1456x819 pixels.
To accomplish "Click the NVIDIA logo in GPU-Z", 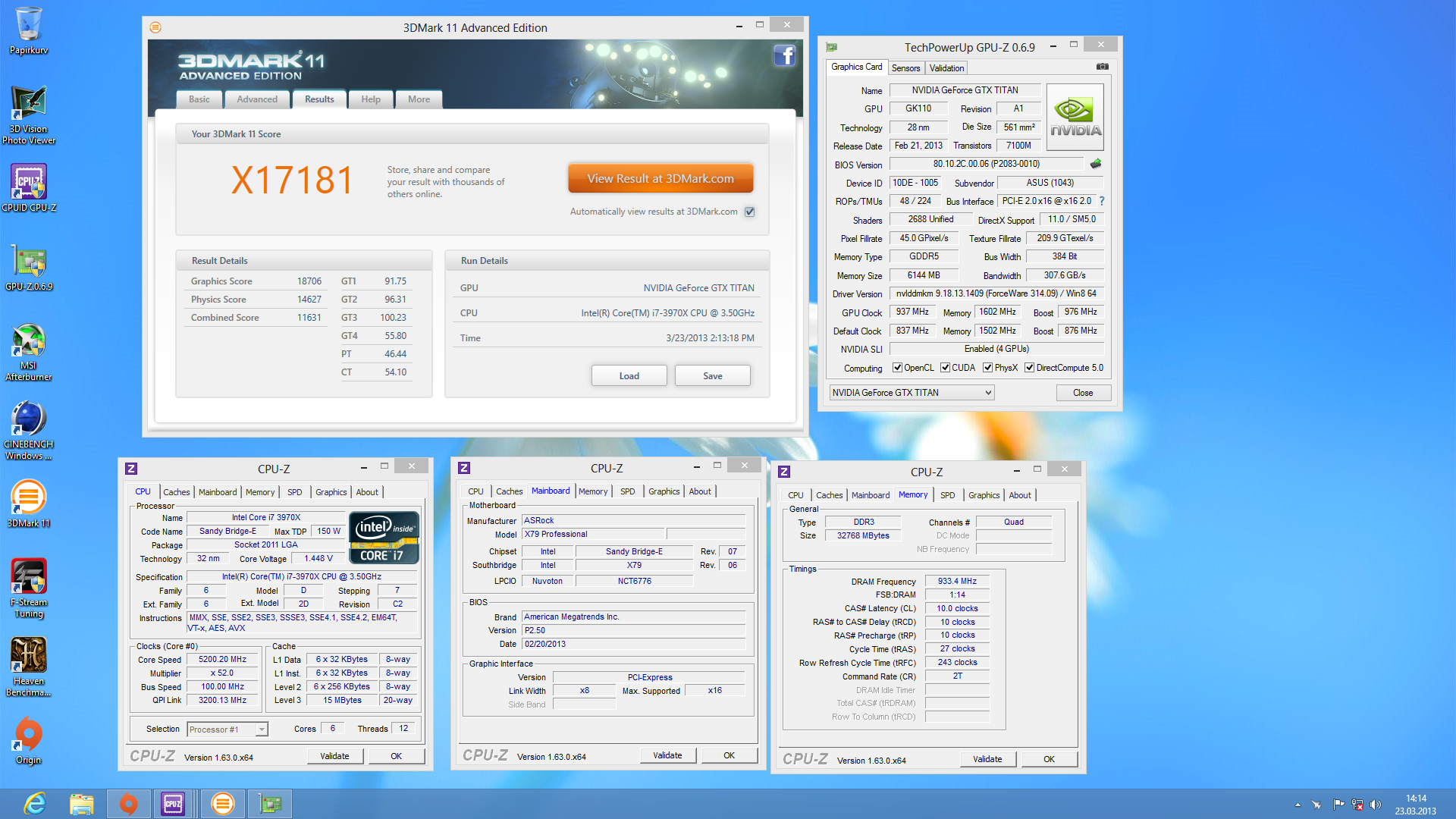I will point(1075,117).
